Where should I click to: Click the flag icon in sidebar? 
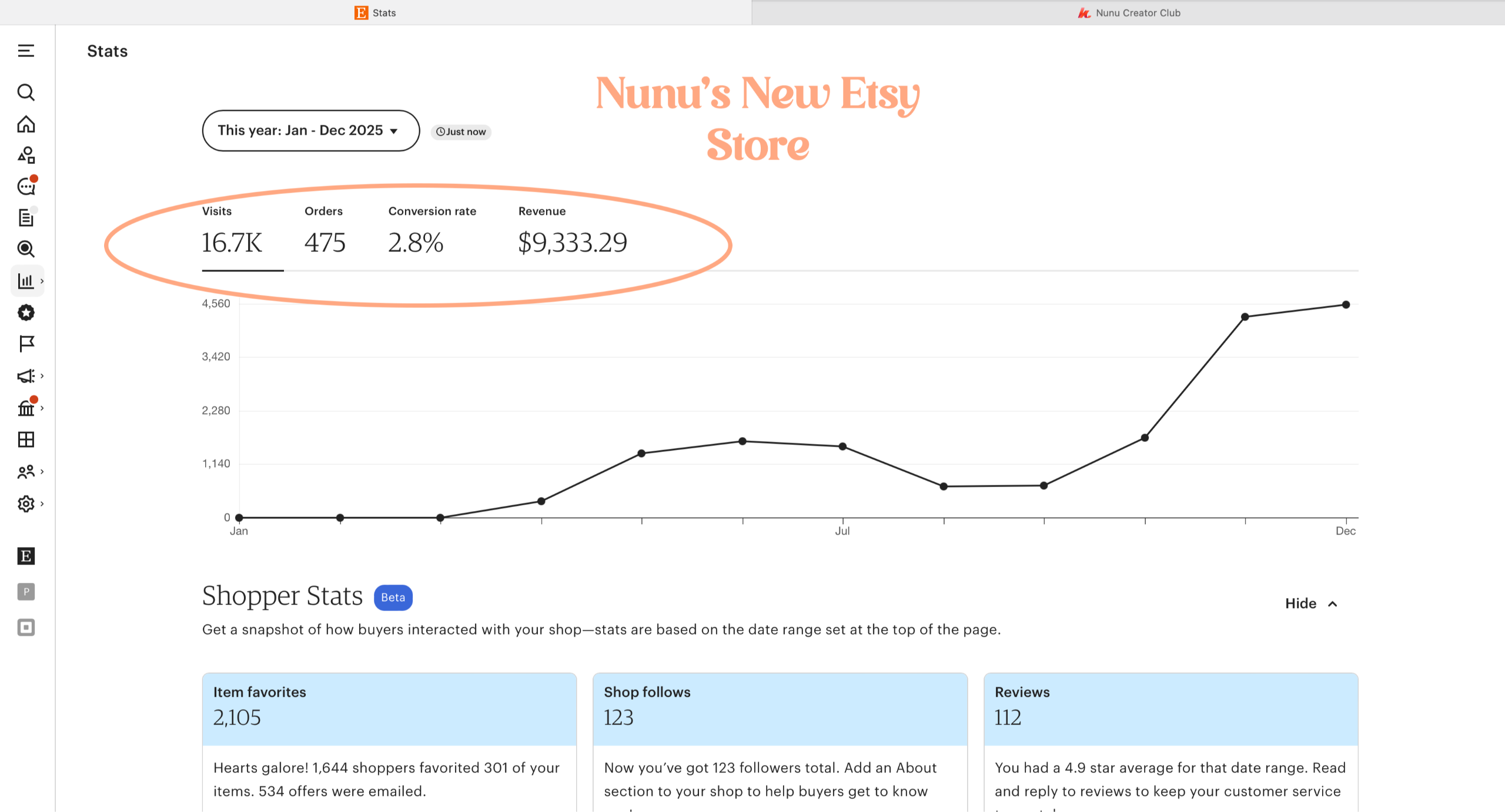pos(26,344)
